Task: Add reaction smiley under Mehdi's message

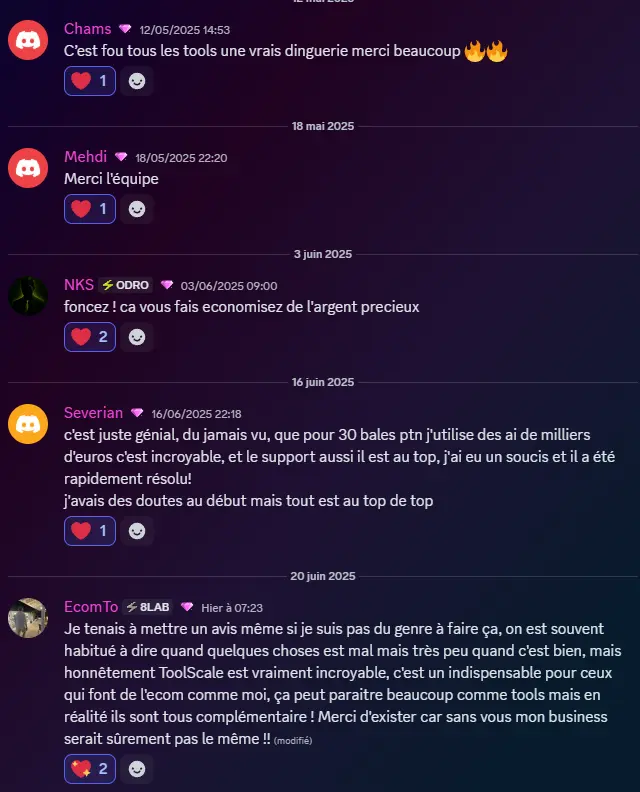Action: pos(137,209)
